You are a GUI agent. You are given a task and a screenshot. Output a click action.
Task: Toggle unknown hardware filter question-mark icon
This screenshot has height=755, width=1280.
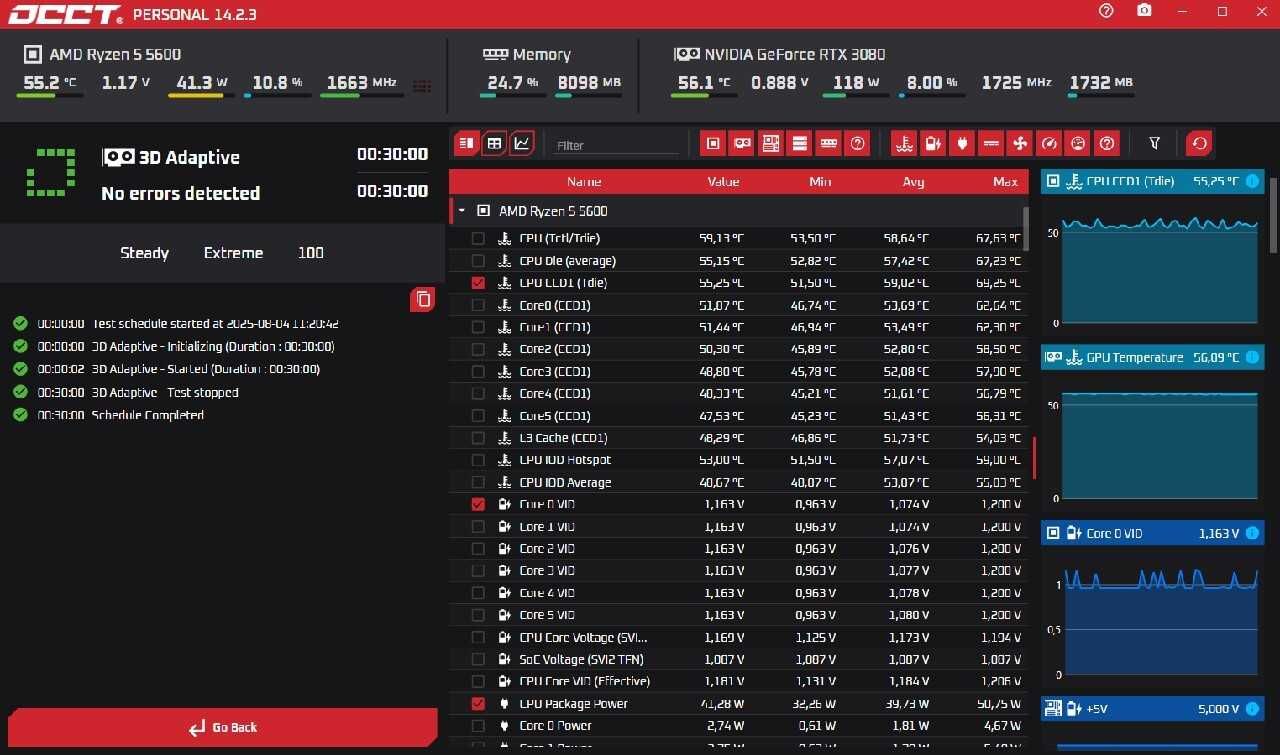click(858, 144)
